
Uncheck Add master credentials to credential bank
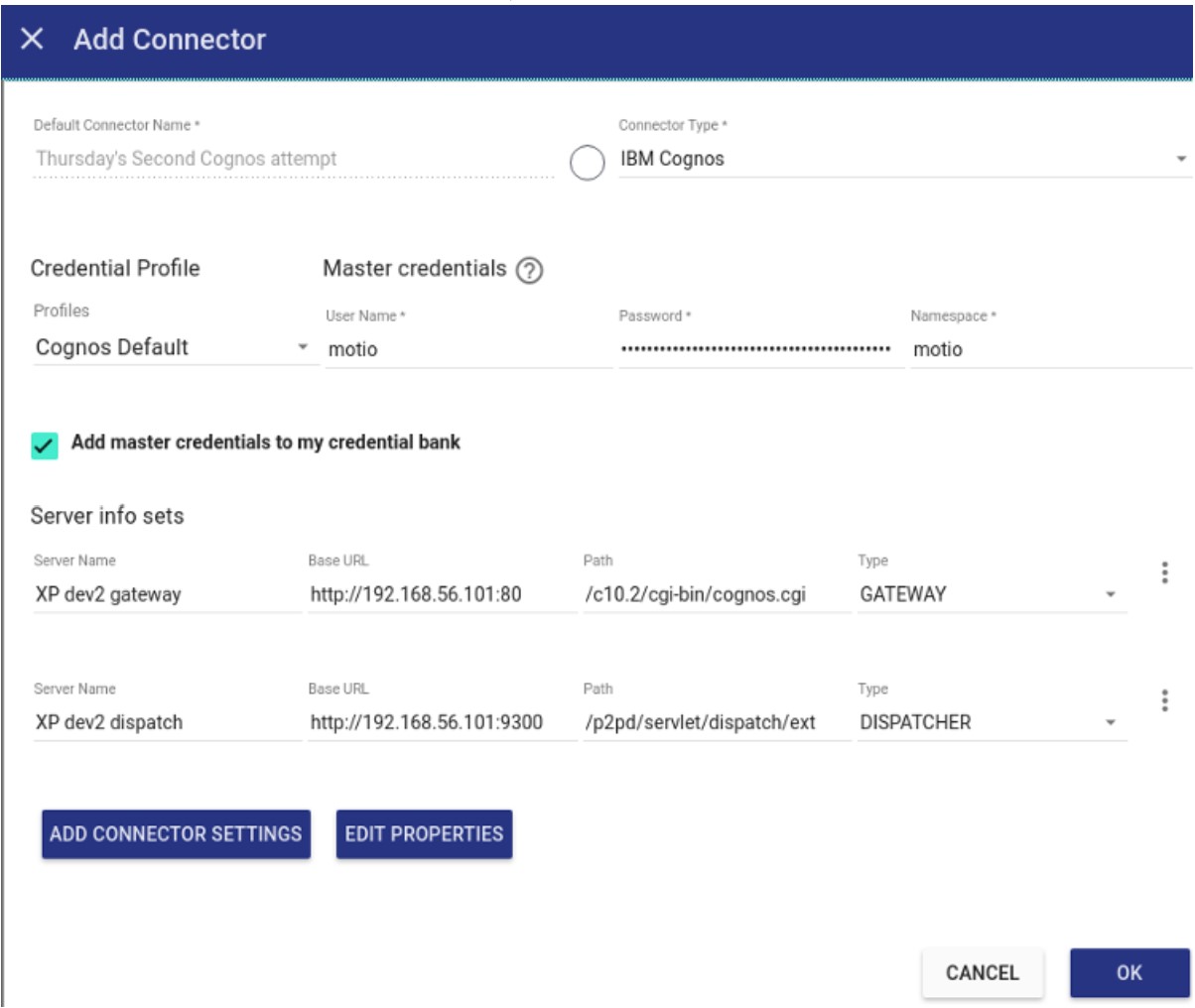click(45, 444)
